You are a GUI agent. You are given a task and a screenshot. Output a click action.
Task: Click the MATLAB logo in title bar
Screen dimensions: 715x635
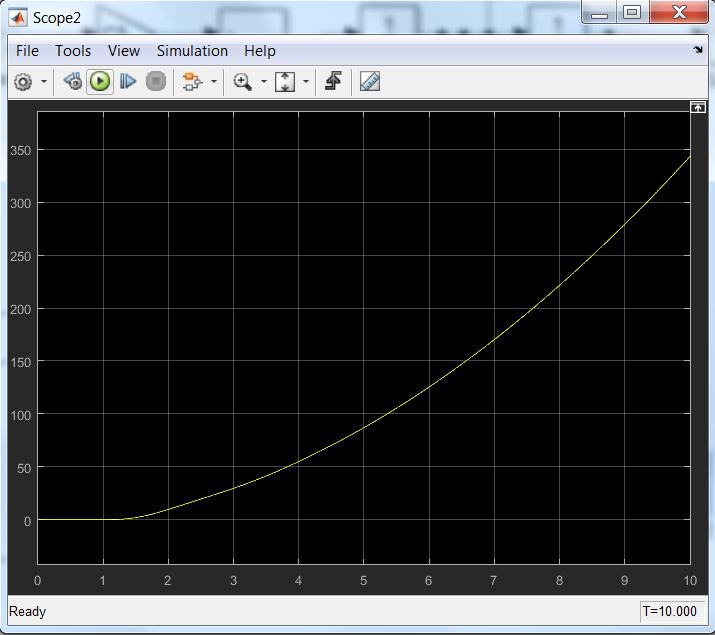pos(18,18)
